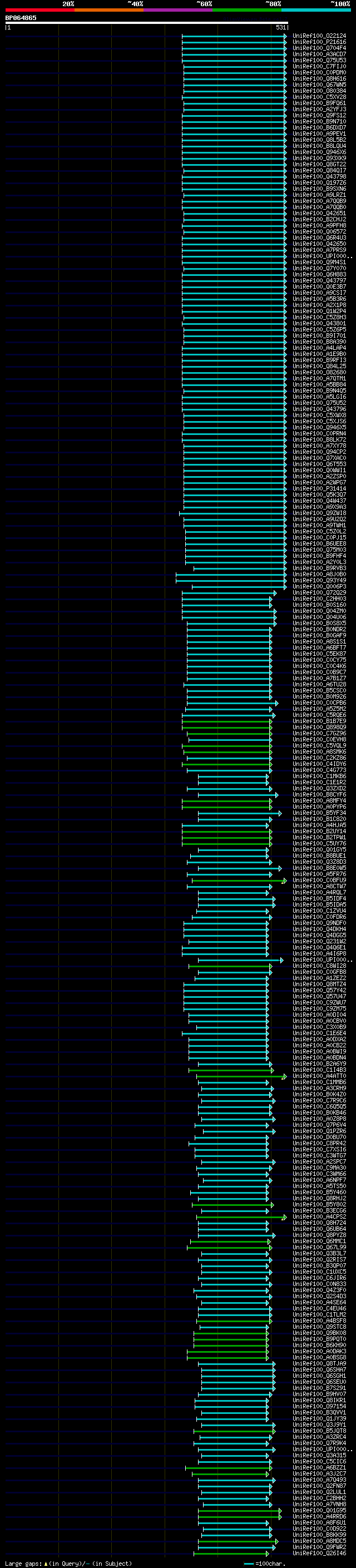Screen dimensions: 356x1568
Task: Select the UniRef100_Q06572 label
Action: 319,231
